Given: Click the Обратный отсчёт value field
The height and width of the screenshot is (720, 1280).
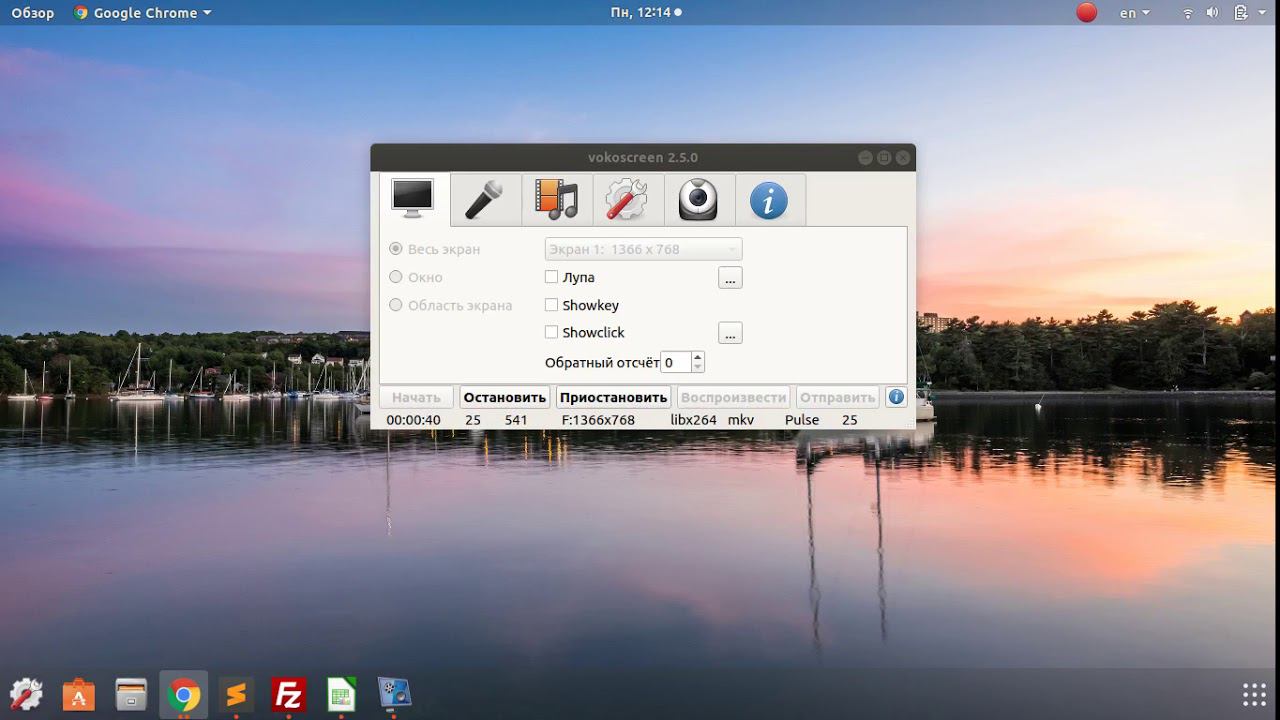Looking at the screenshot, I should tap(675, 362).
